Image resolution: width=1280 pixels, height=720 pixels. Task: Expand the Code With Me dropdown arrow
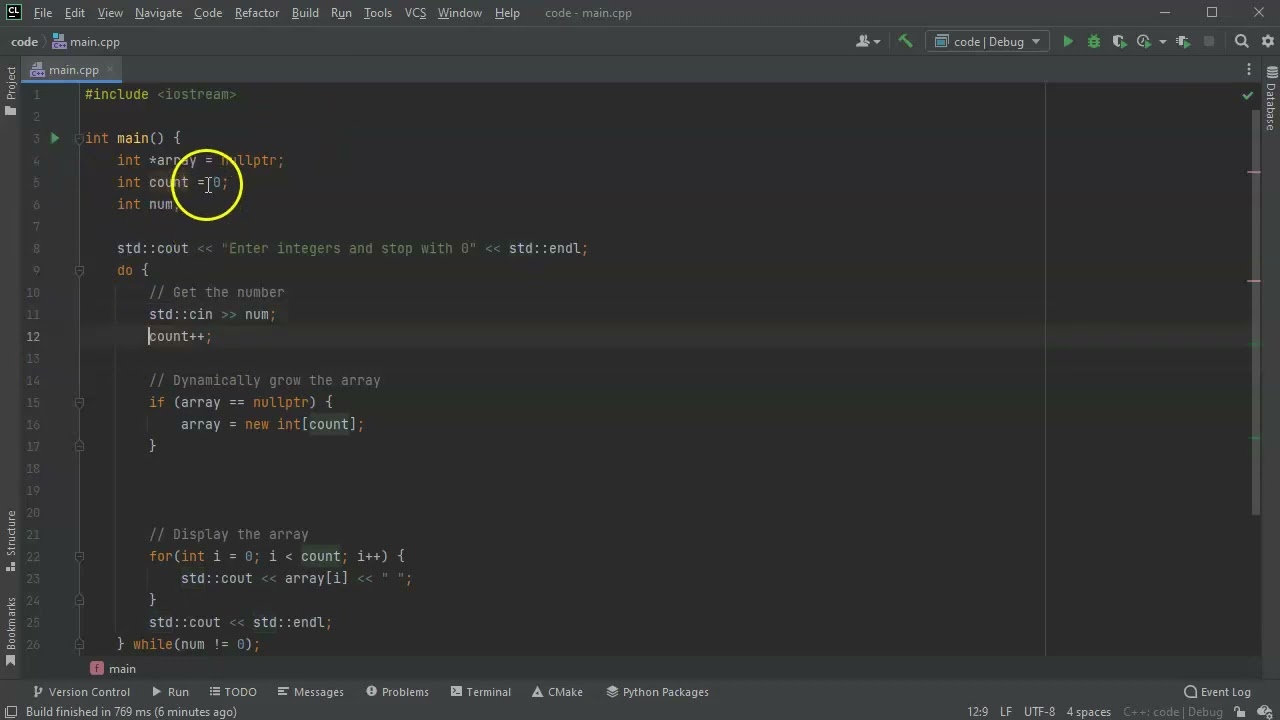coord(877,42)
